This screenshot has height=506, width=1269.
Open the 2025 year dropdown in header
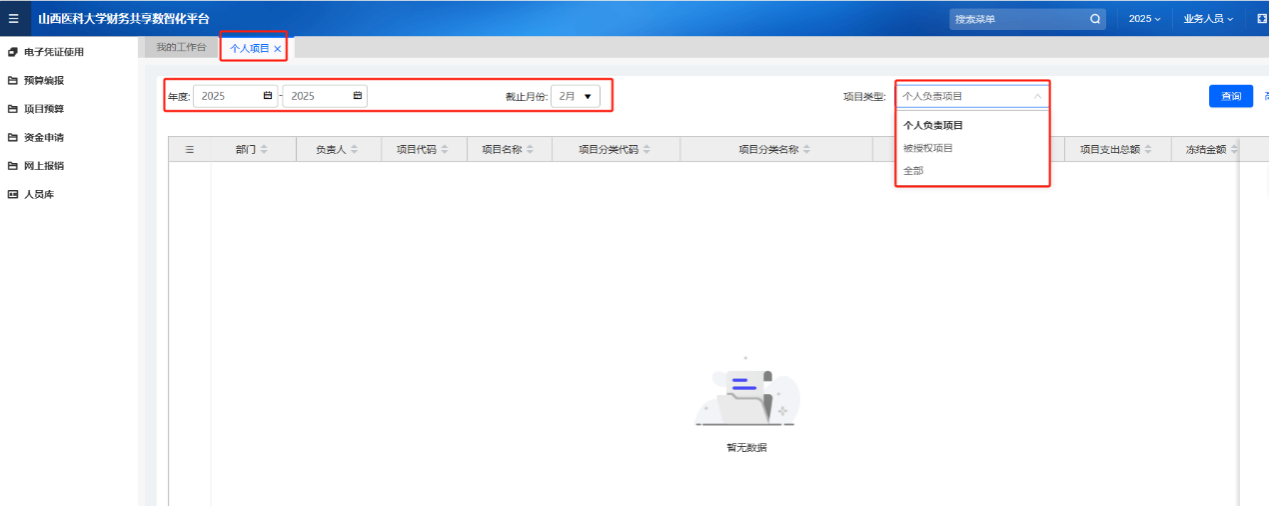(x=1144, y=19)
